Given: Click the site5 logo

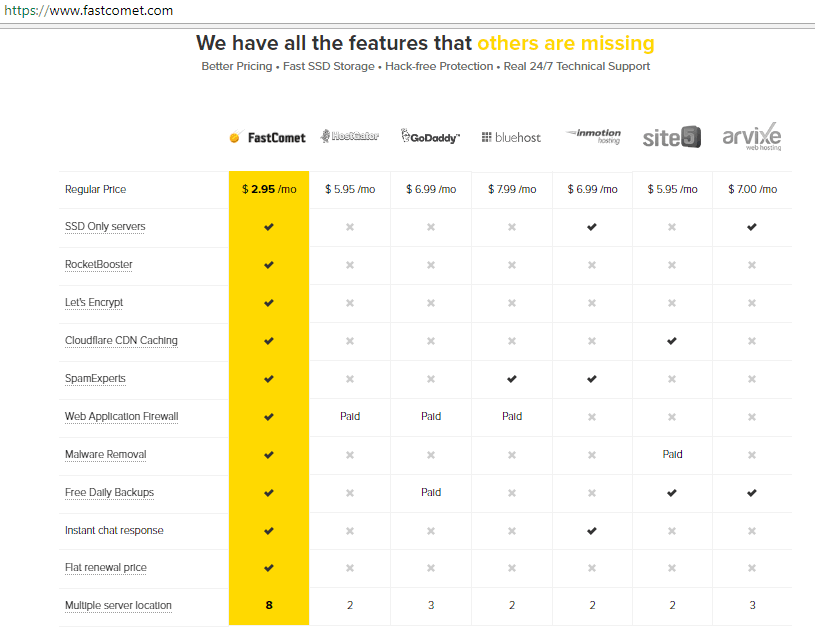Looking at the screenshot, I should 672,137.
